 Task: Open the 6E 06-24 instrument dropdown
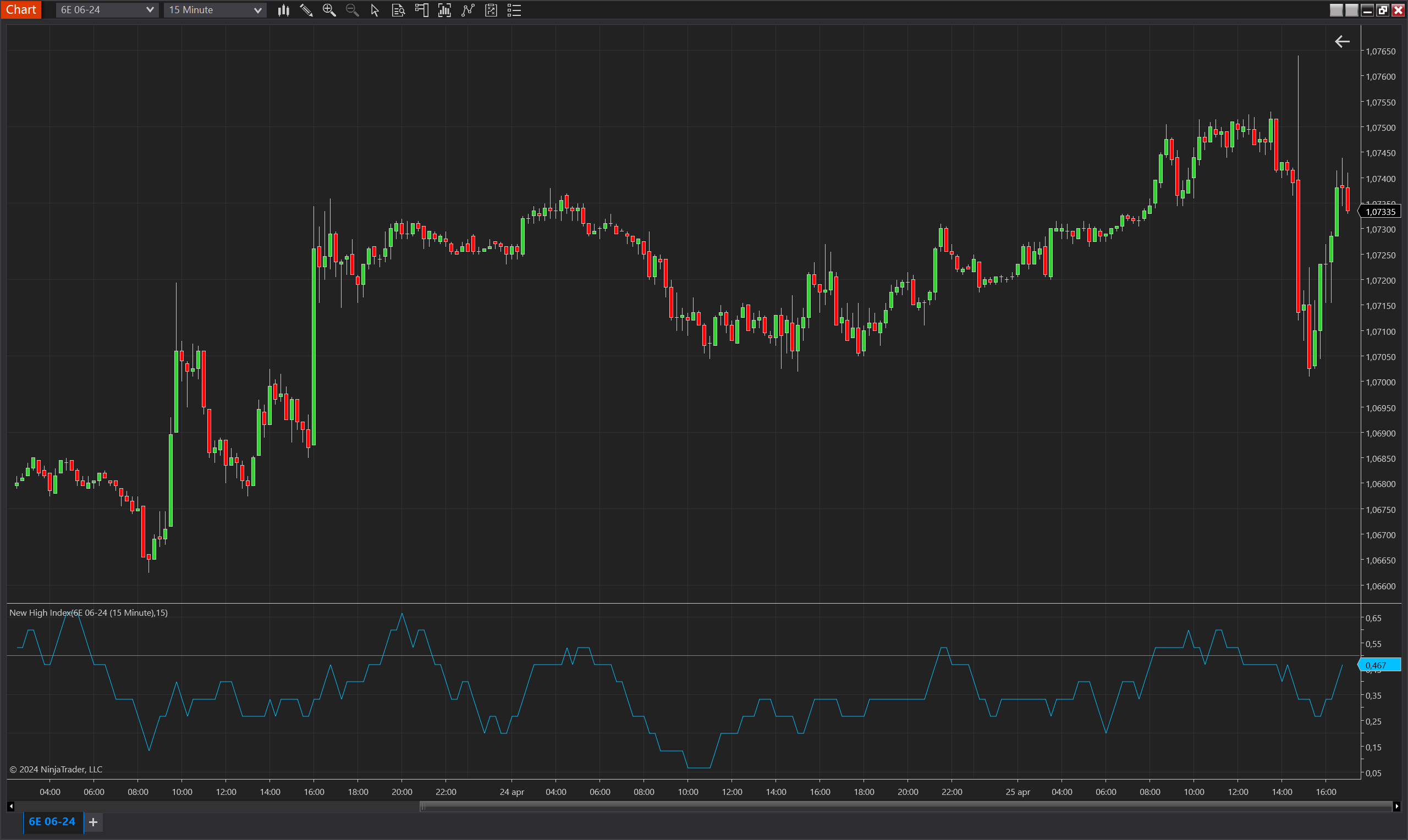pyautogui.click(x=107, y=10)
